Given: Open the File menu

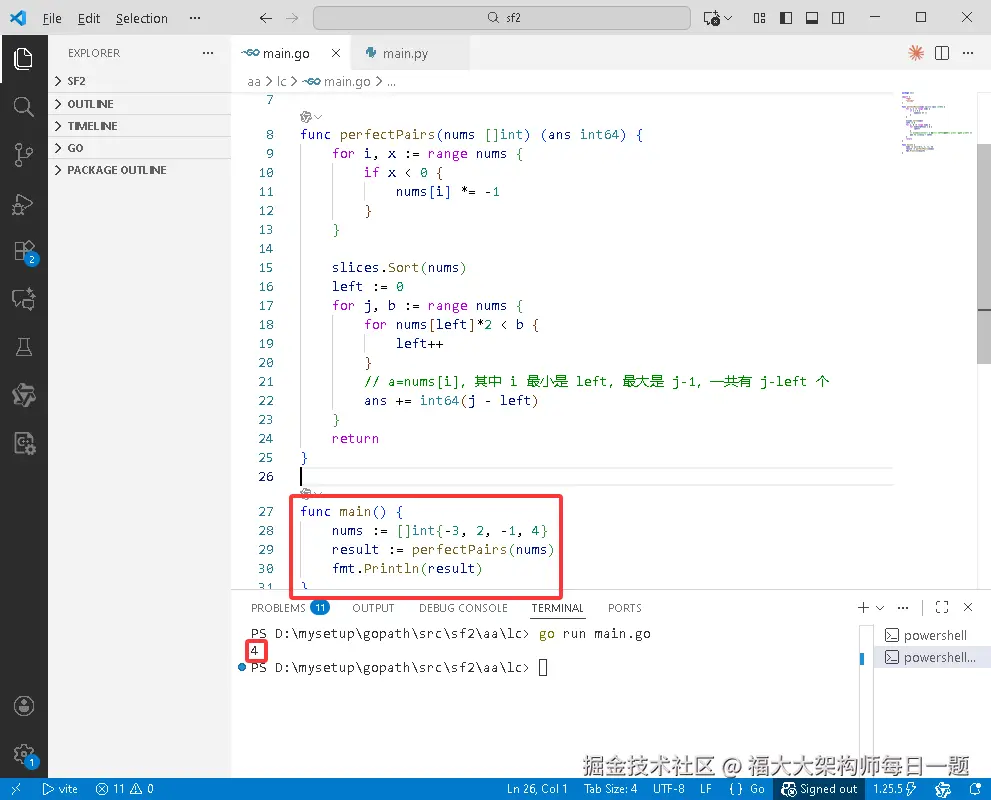Looking at the screenshot, I should click(52, 18).
